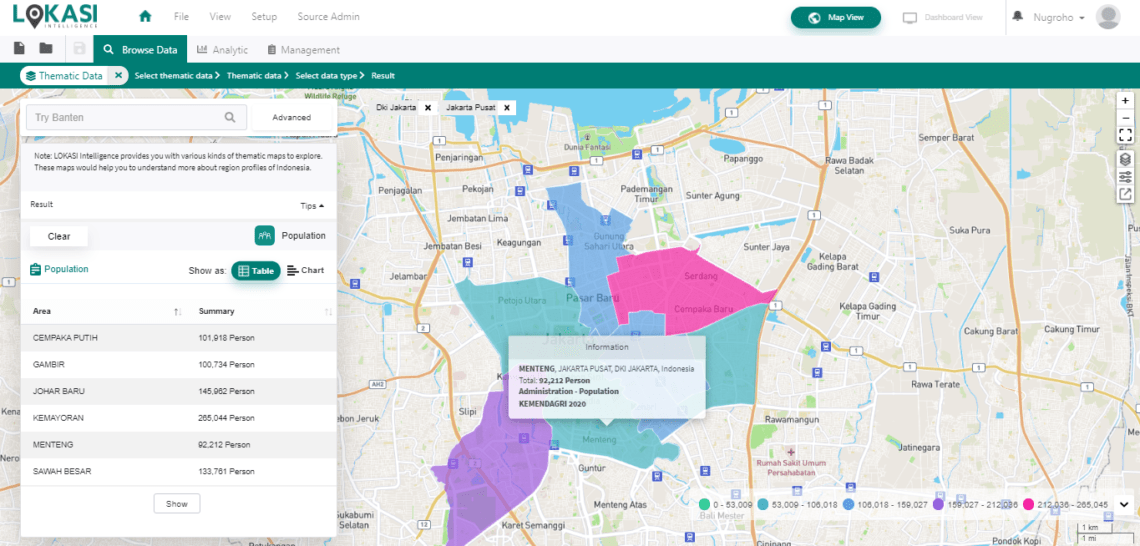Open map filter sliders settings icon
Viewport: 1140px width, 546px height.
tap(1125, 177)
